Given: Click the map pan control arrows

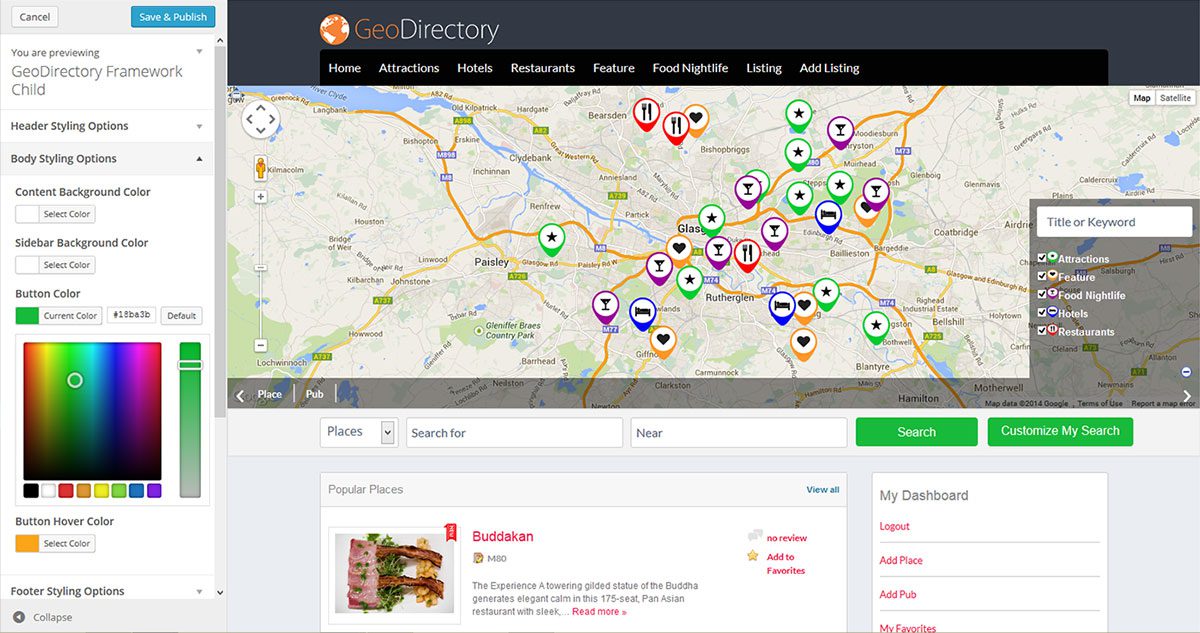Looking at the screenshot, I should point(260,119).
